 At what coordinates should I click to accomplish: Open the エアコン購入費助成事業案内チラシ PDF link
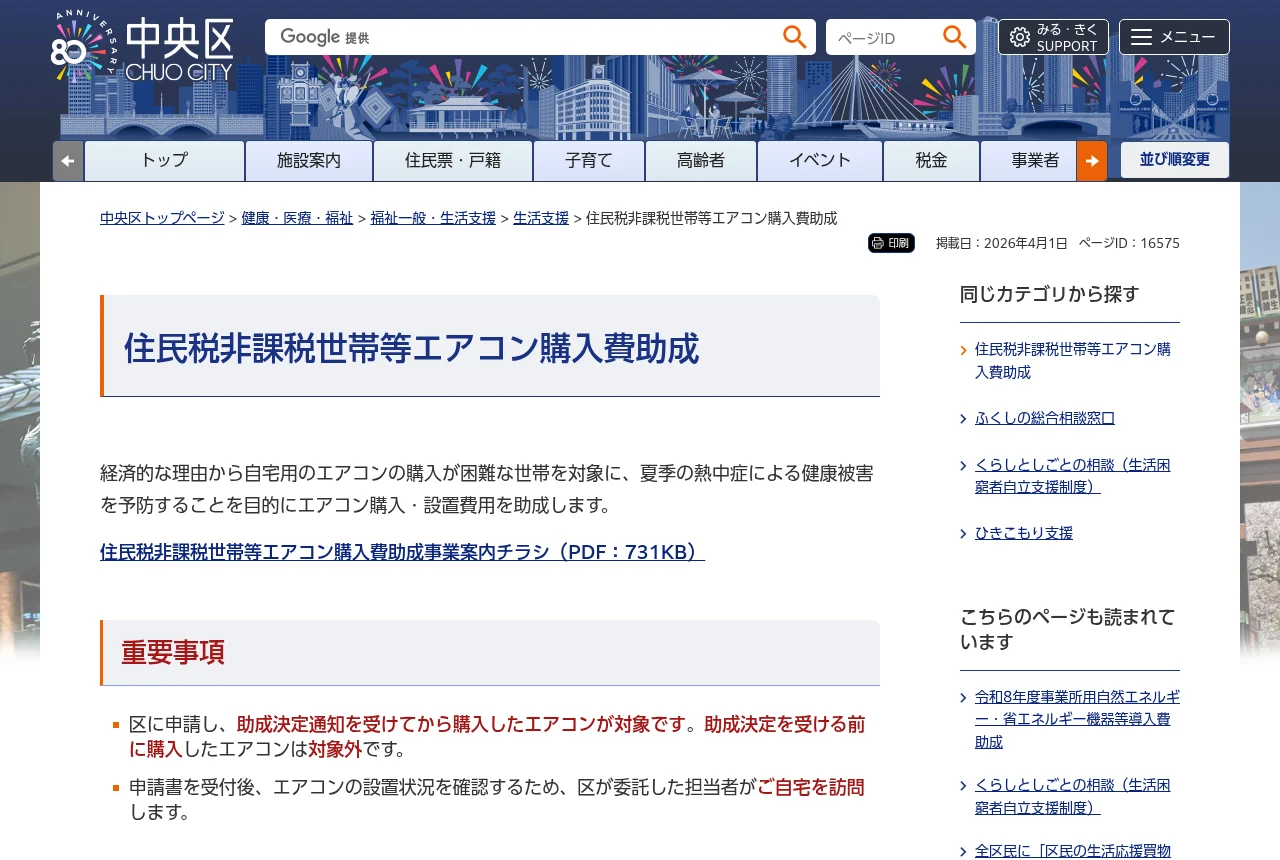(402, 552)
